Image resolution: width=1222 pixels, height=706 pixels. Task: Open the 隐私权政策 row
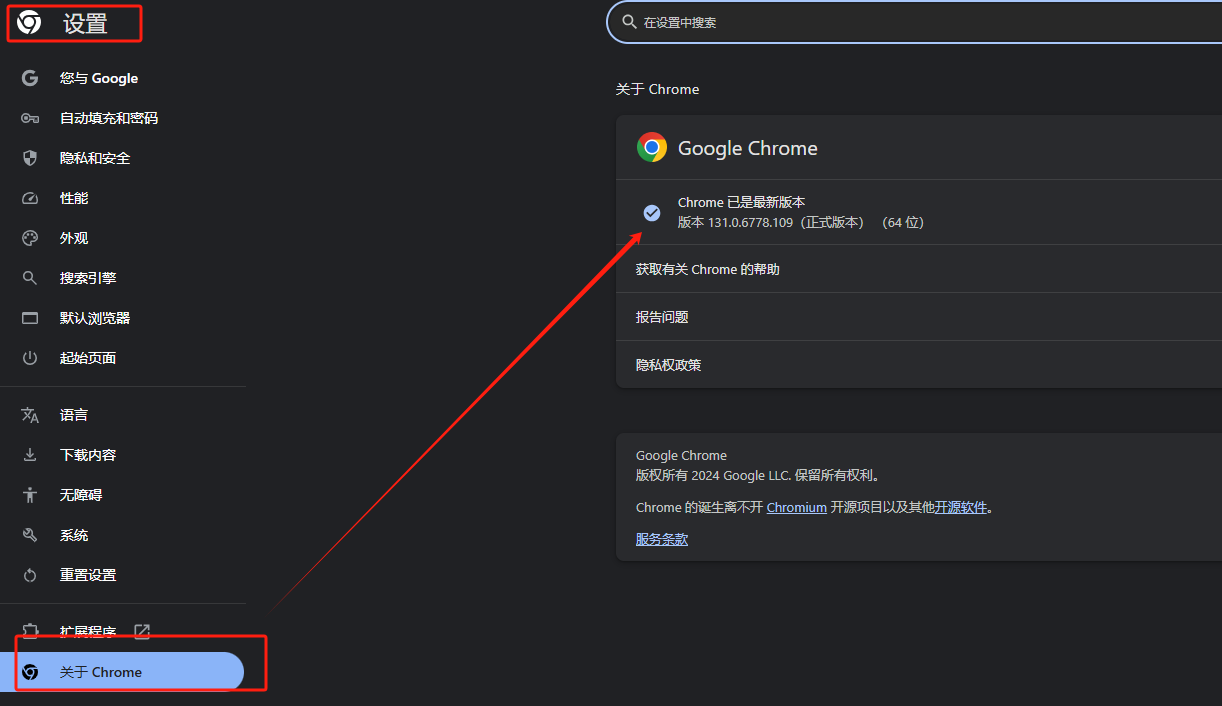click(x=919, y=365)
